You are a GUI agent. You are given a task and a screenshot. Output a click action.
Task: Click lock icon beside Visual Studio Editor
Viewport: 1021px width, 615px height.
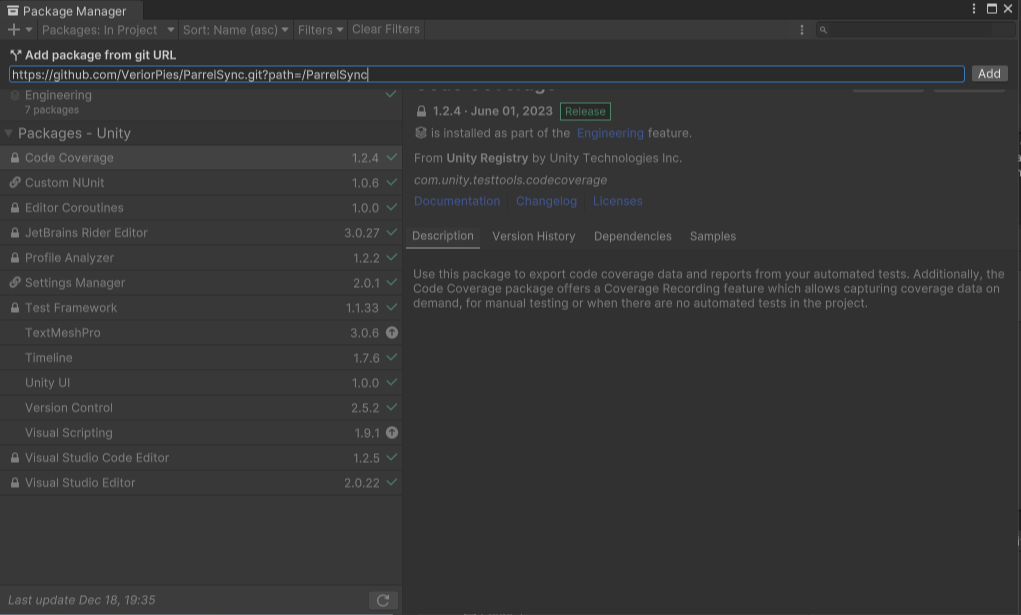[x=14, y=483]
